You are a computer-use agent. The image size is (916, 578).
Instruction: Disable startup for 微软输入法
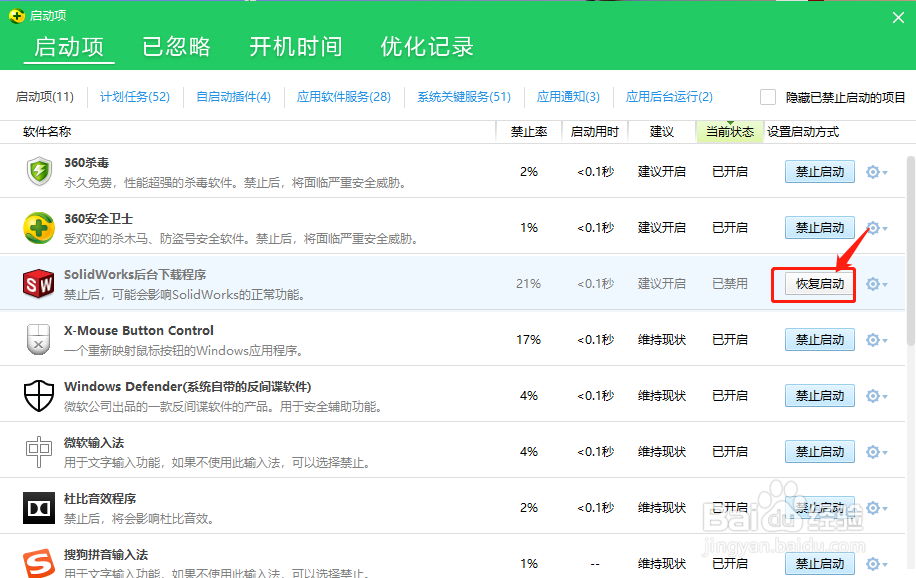[x=819, y=452]
